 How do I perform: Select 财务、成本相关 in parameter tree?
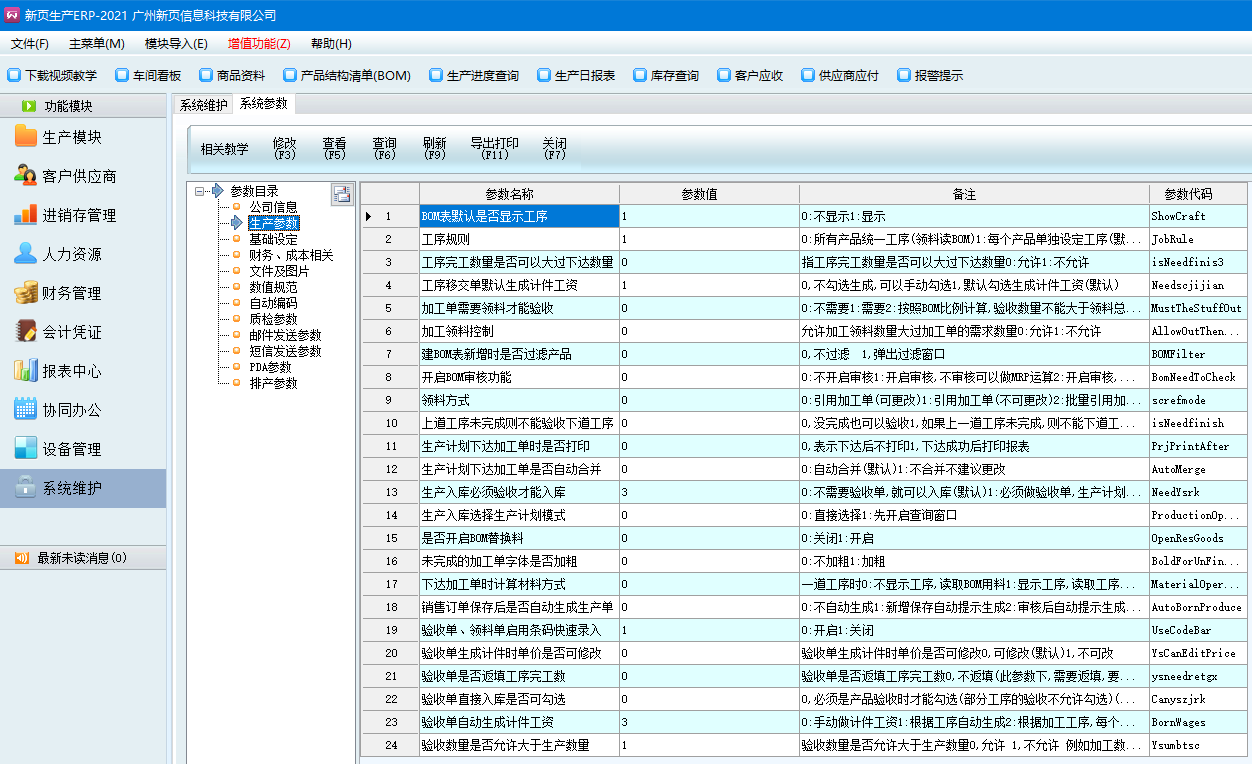click(291, 255)
